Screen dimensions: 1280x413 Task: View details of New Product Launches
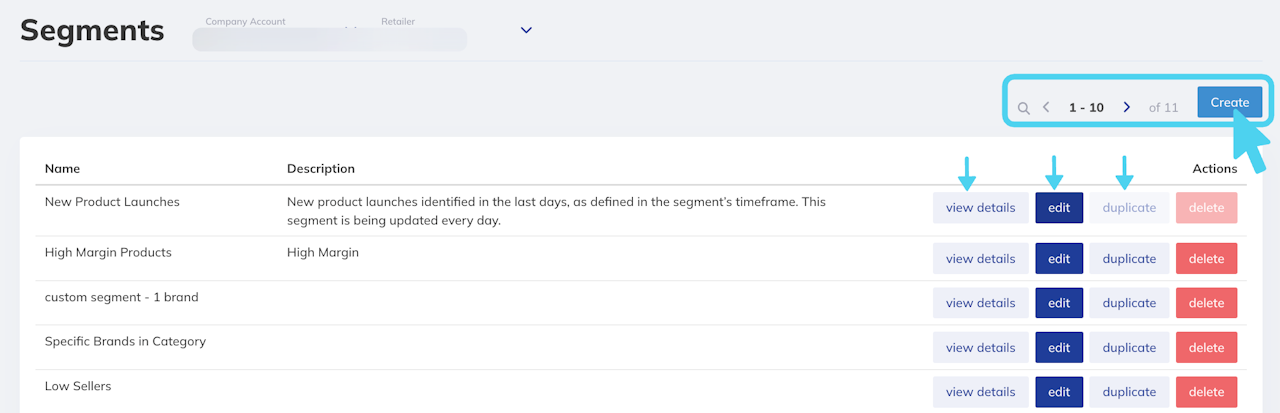(x=980, y=208)
